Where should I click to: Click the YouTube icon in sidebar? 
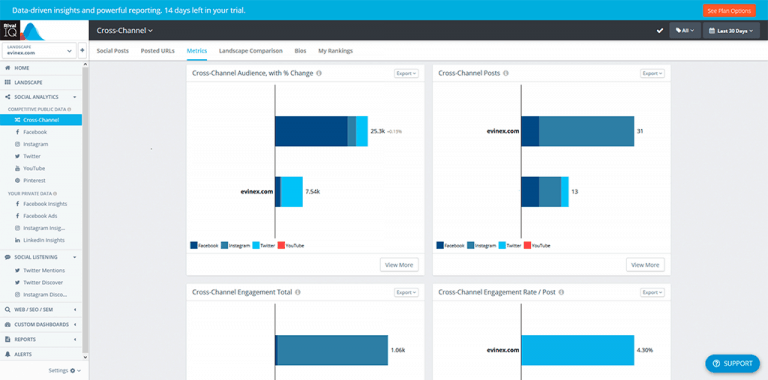click(17, 168)
